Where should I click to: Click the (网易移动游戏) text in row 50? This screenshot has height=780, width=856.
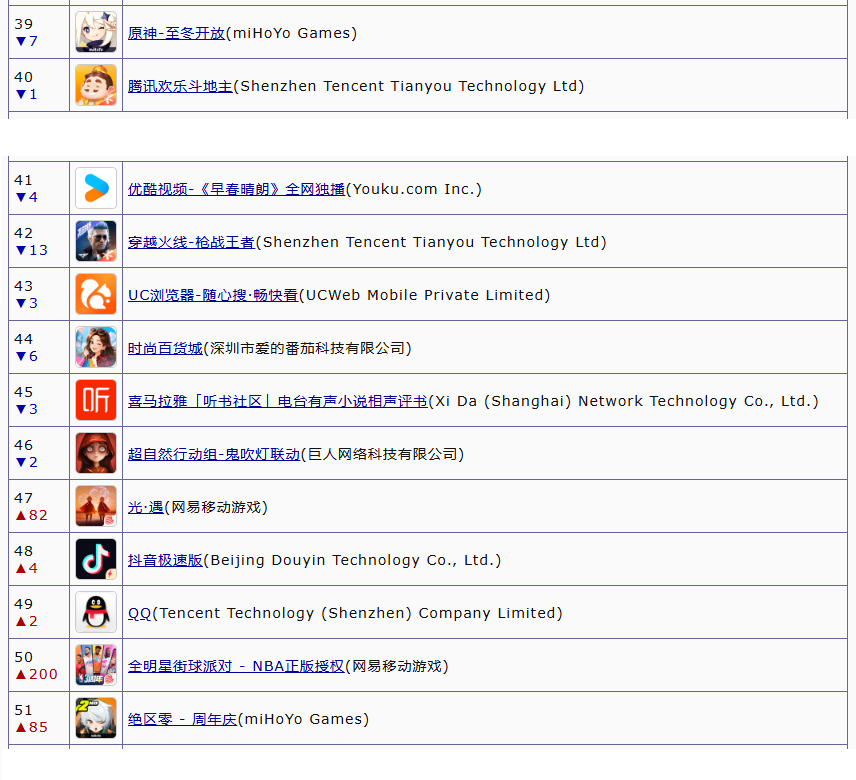pyautogui.click(x=397, y=666)
